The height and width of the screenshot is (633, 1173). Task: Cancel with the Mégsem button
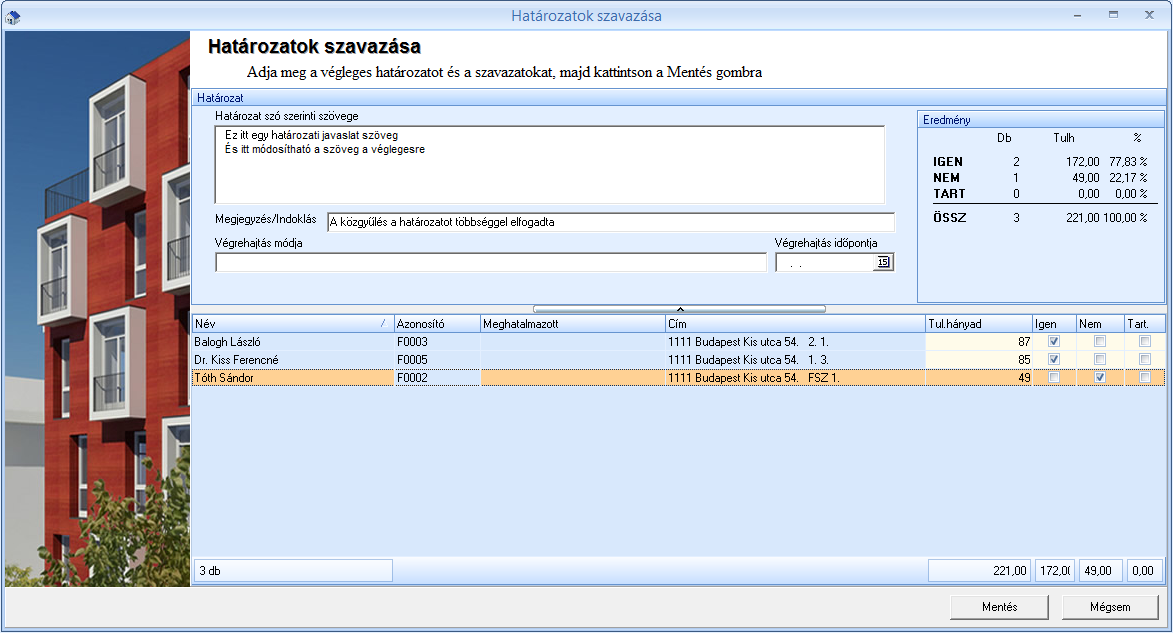pyautogui.click(x=1110, y=607)
